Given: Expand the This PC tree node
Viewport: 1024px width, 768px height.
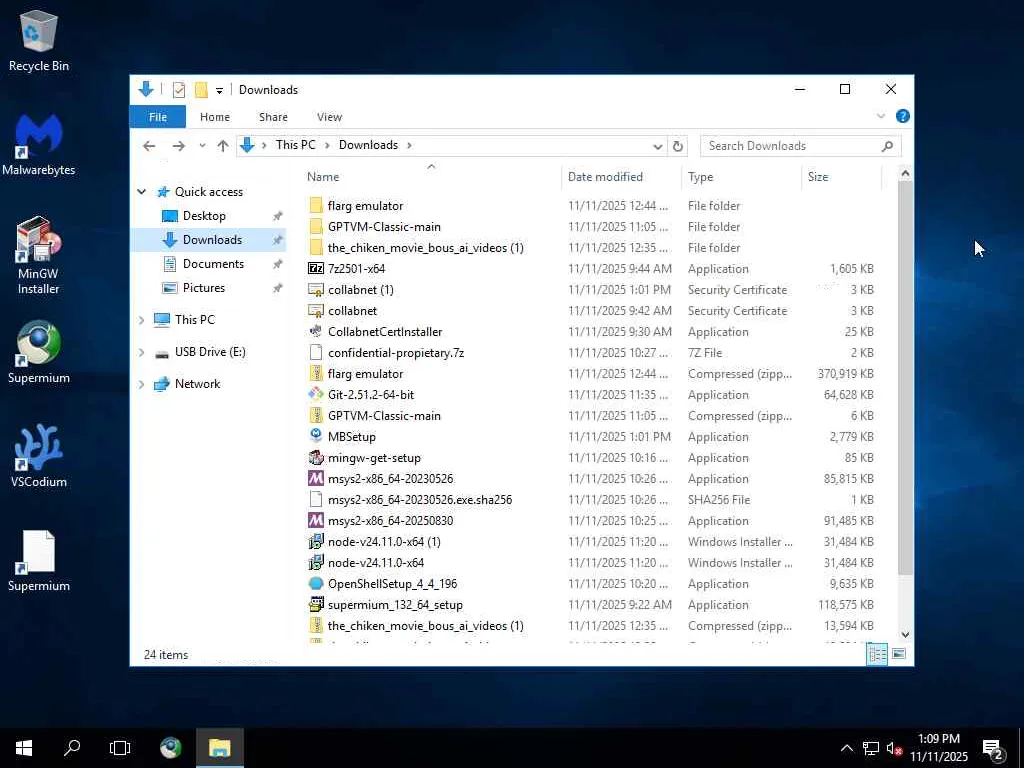Looking at the screenshot, I should [141, 320].
